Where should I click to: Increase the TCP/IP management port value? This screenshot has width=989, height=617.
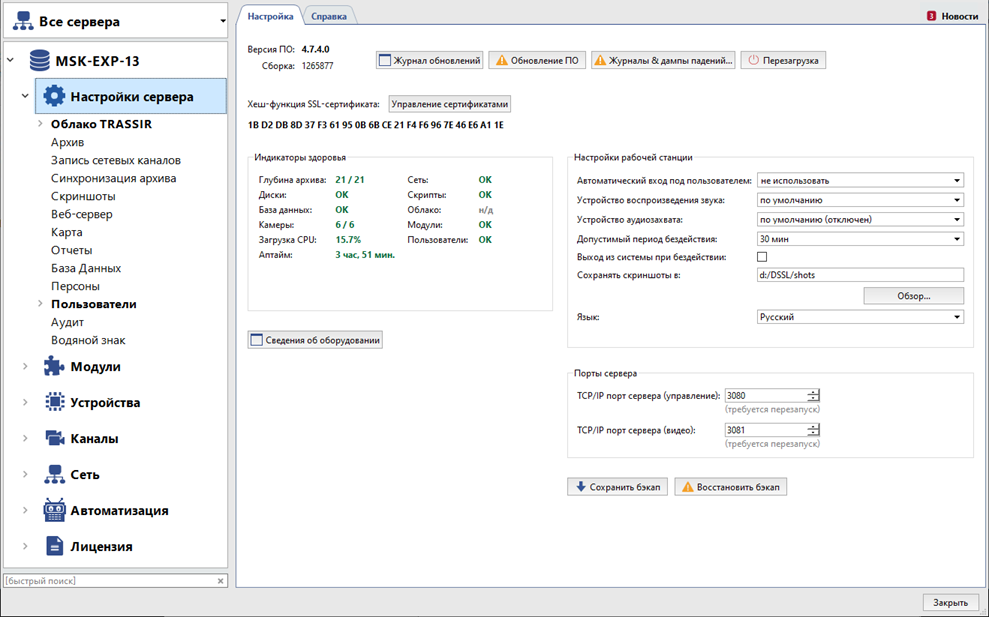tap(813, 392)
